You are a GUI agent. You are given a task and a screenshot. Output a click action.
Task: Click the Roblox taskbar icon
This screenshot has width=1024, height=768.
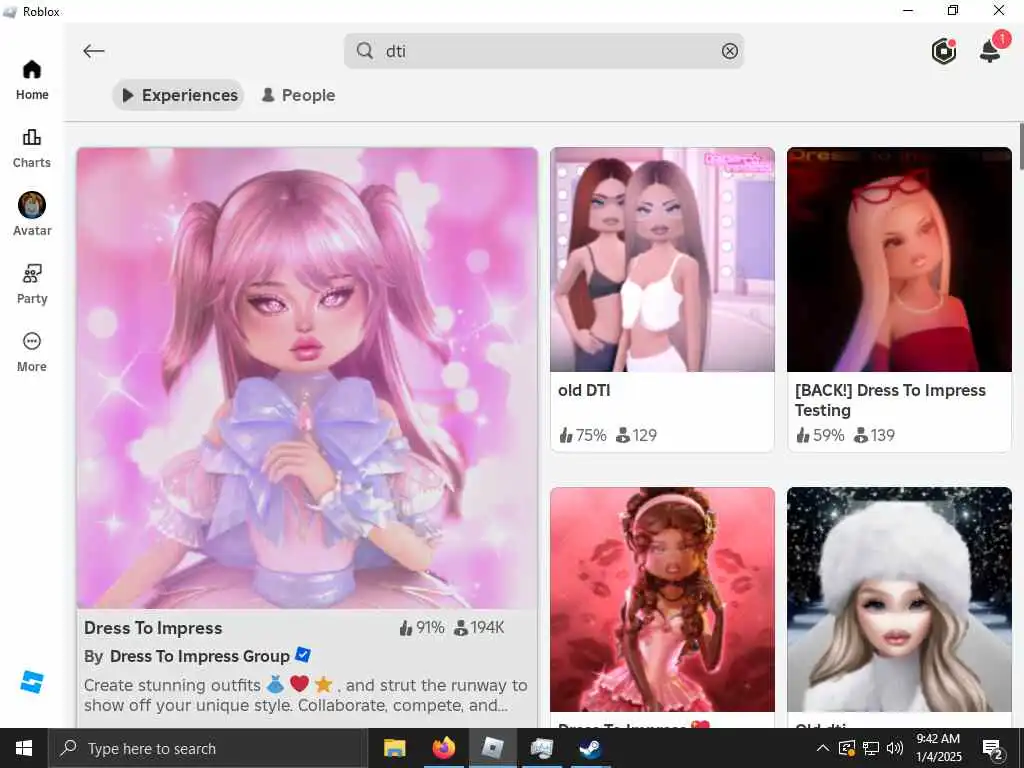coord(492,748)
